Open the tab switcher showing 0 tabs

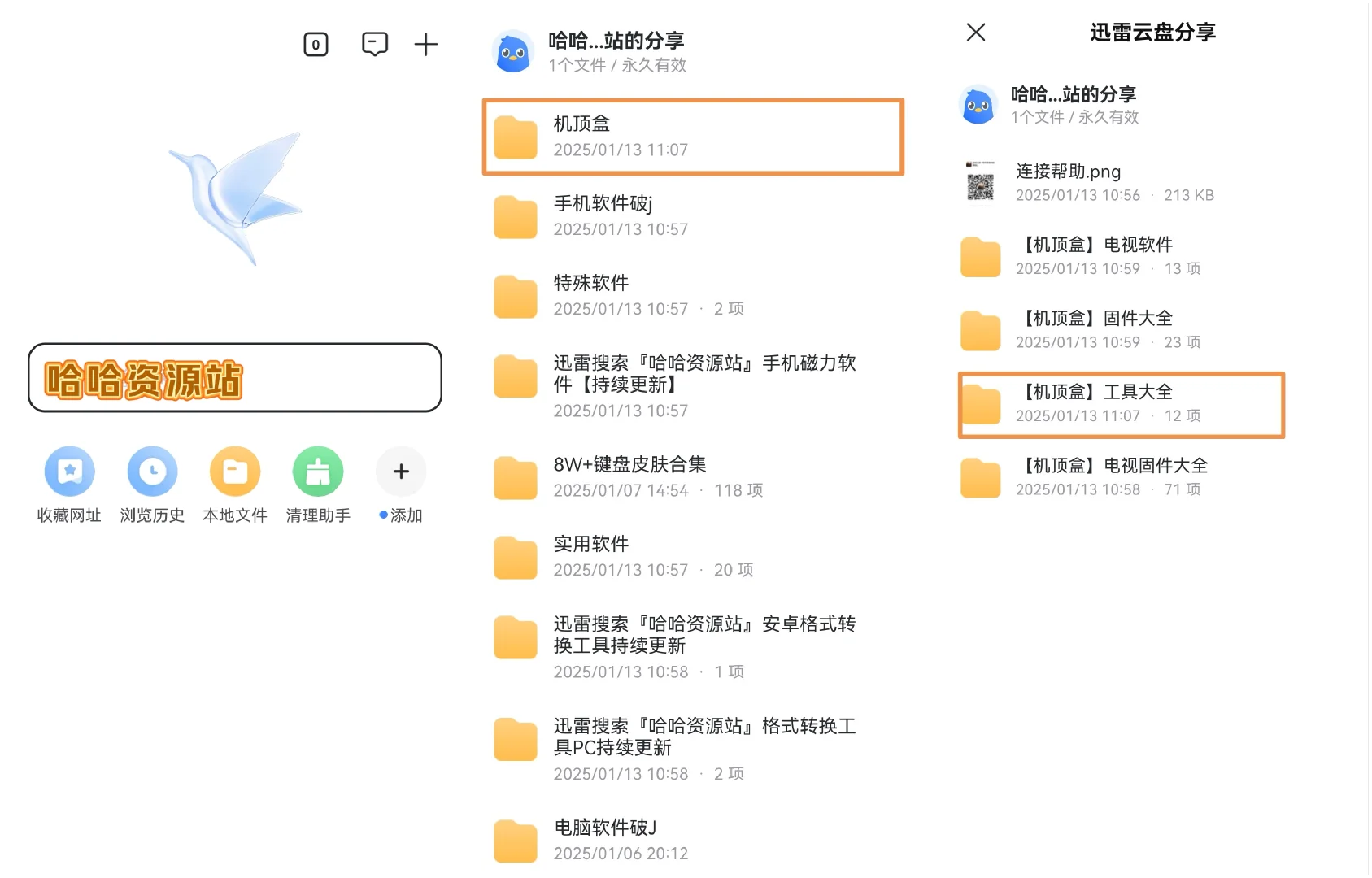click(315, 44)
